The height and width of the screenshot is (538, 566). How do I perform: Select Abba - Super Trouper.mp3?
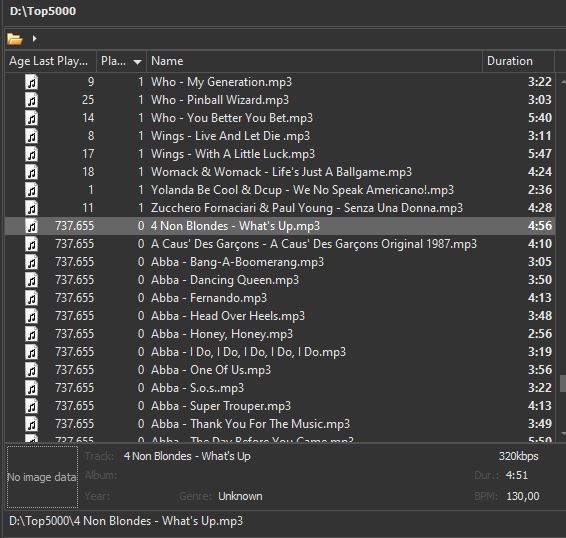tap(221, 406)
